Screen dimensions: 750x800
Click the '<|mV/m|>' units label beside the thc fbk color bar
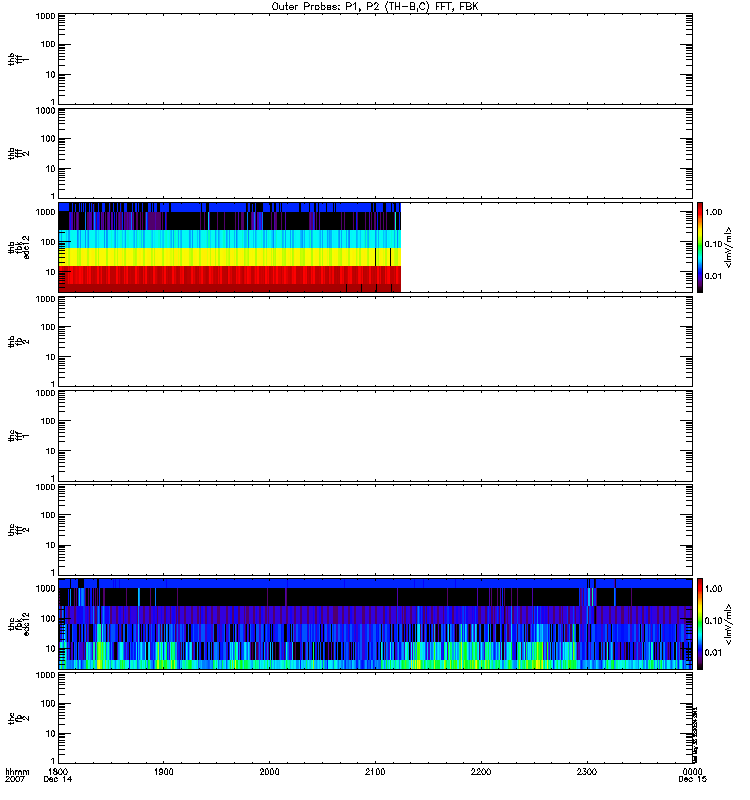click(x=729, y=624)
